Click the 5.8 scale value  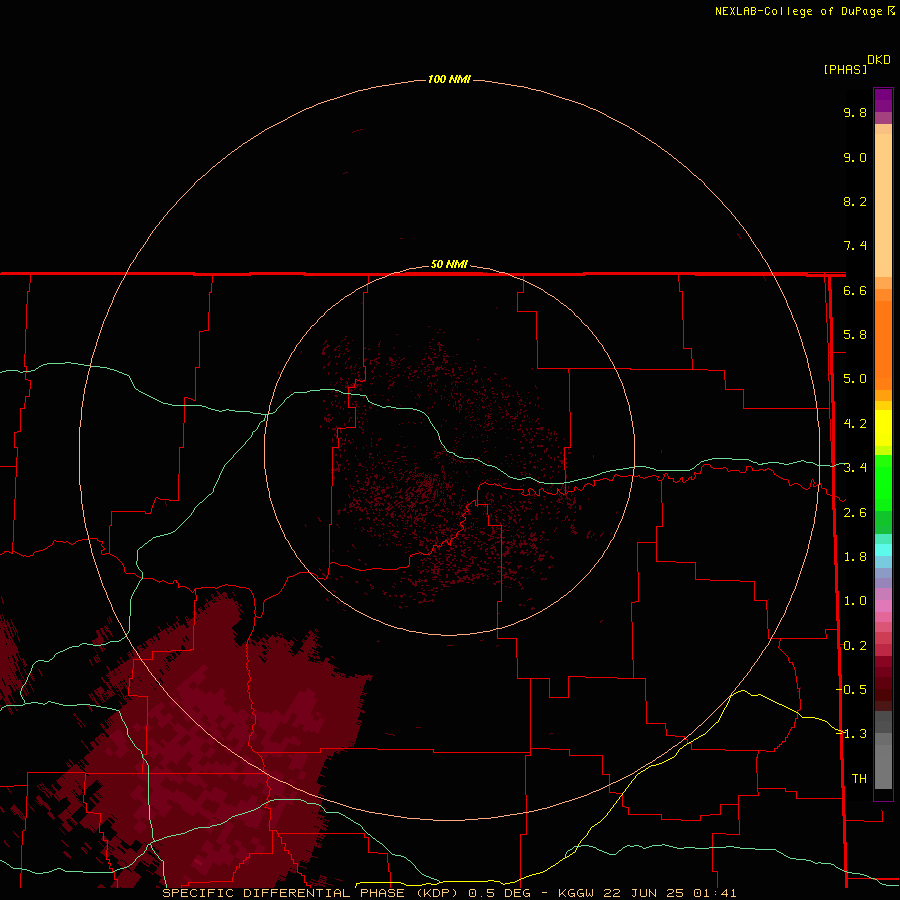[855, 335]
